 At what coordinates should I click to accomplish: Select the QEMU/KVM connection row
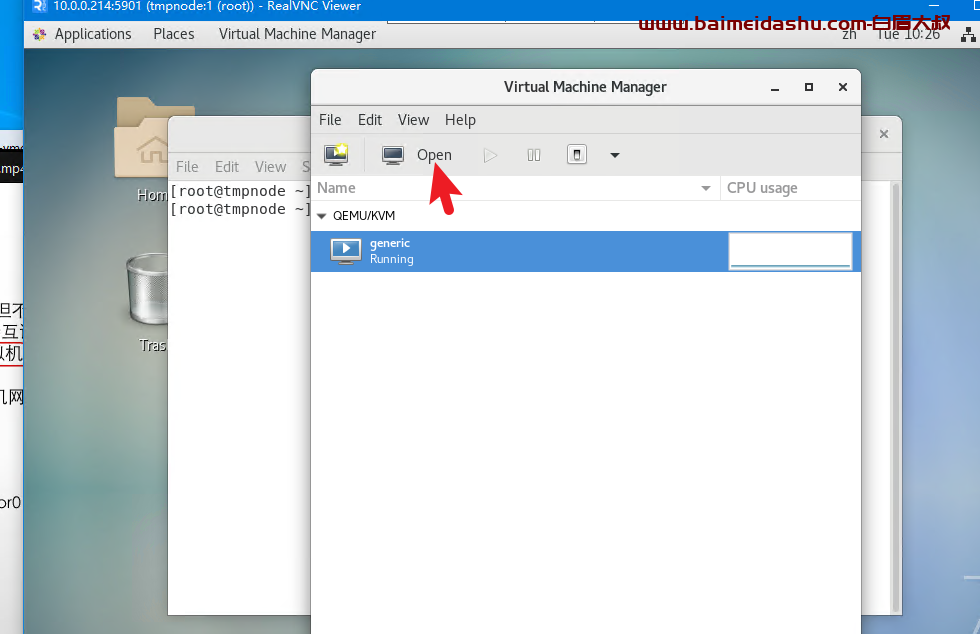coord(586,216)
